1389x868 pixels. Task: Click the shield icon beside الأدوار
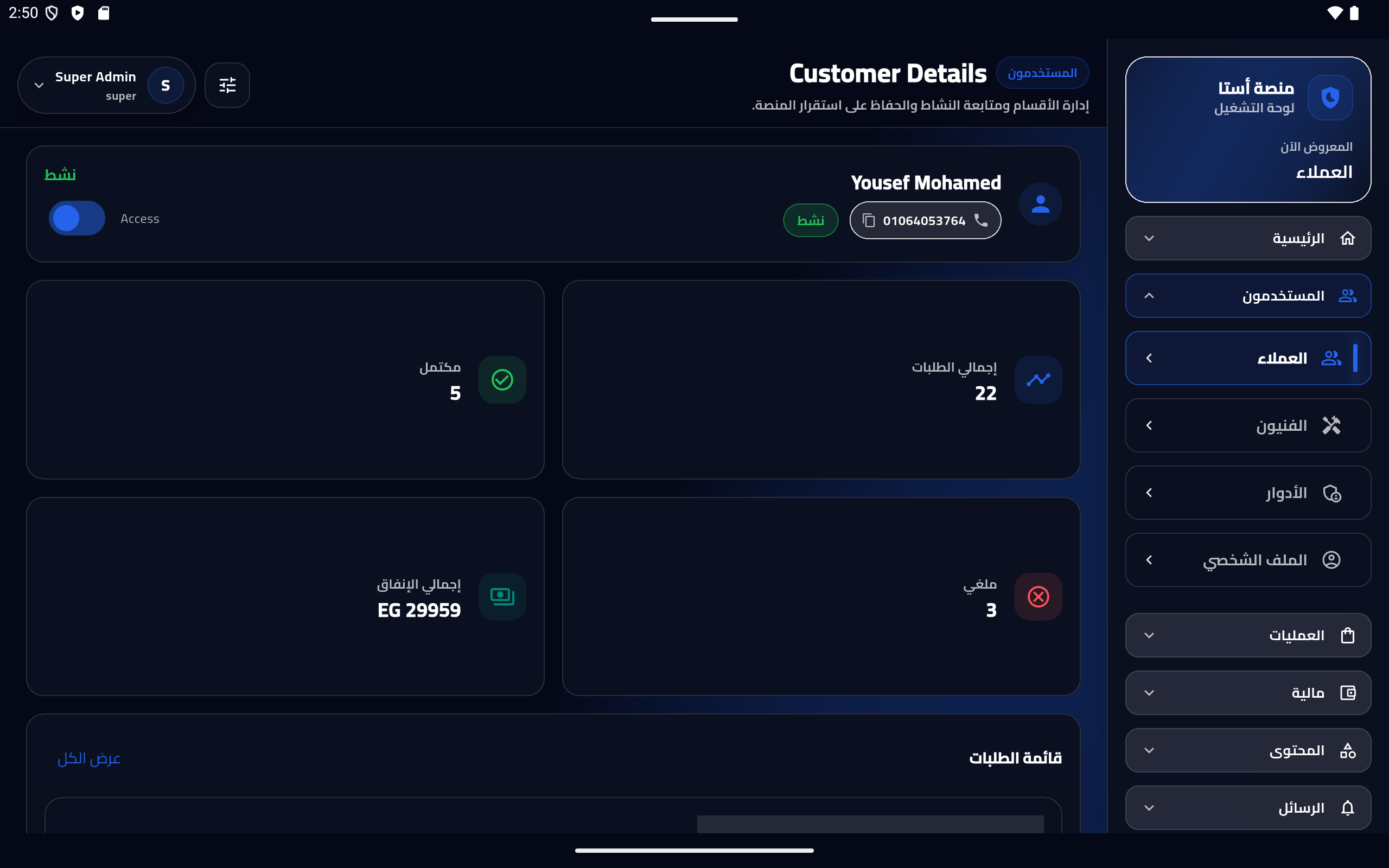1331,493
